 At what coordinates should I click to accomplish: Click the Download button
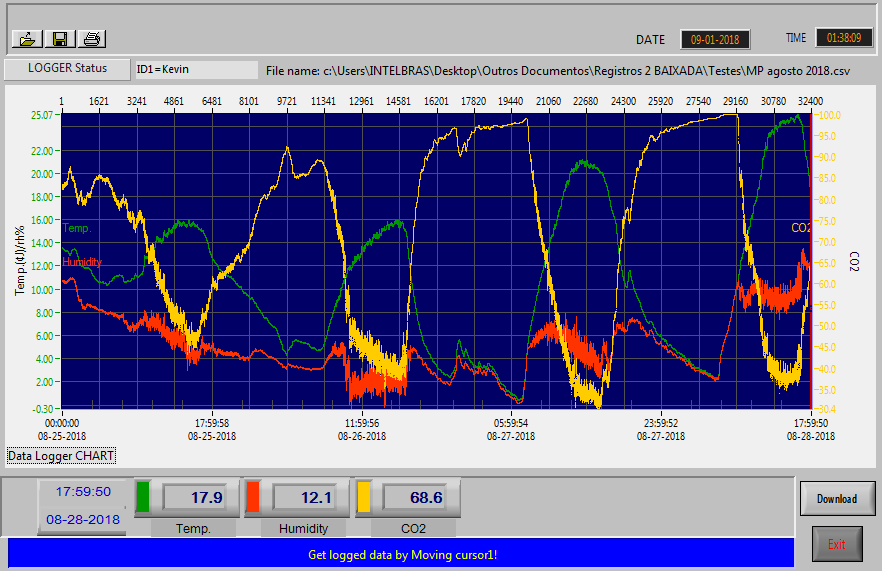837,498
